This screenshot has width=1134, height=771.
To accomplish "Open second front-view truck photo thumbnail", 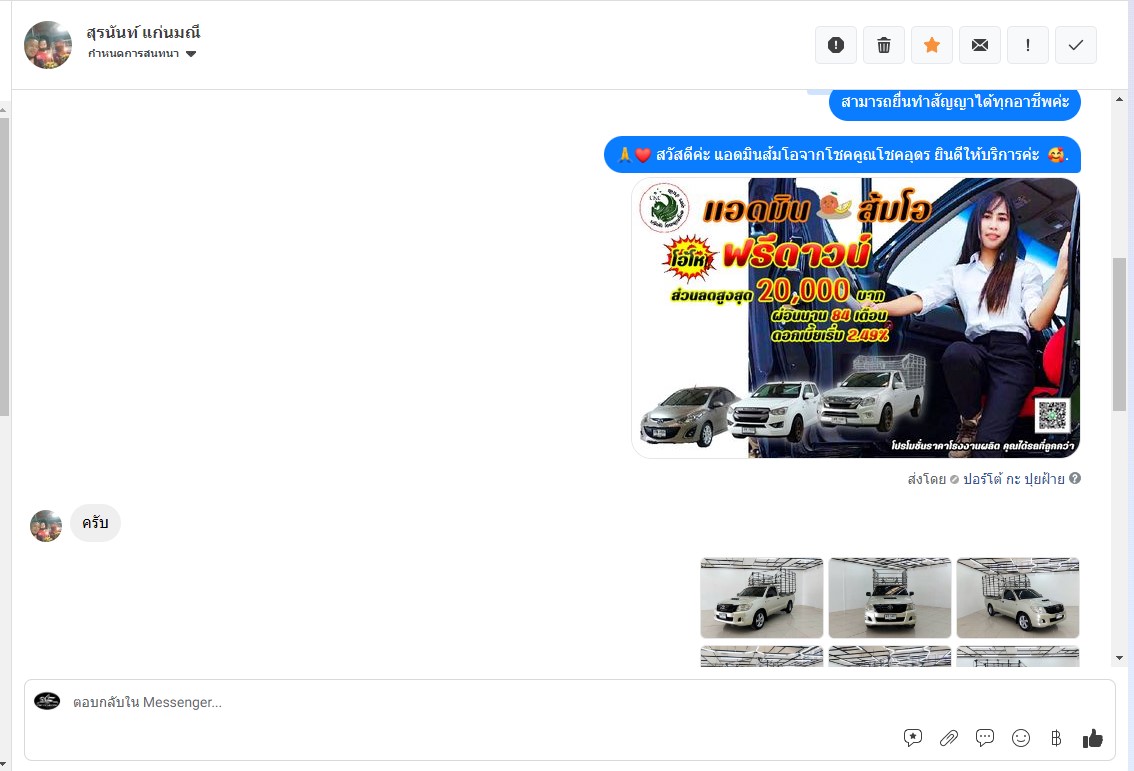I will [x=890, y=598].
